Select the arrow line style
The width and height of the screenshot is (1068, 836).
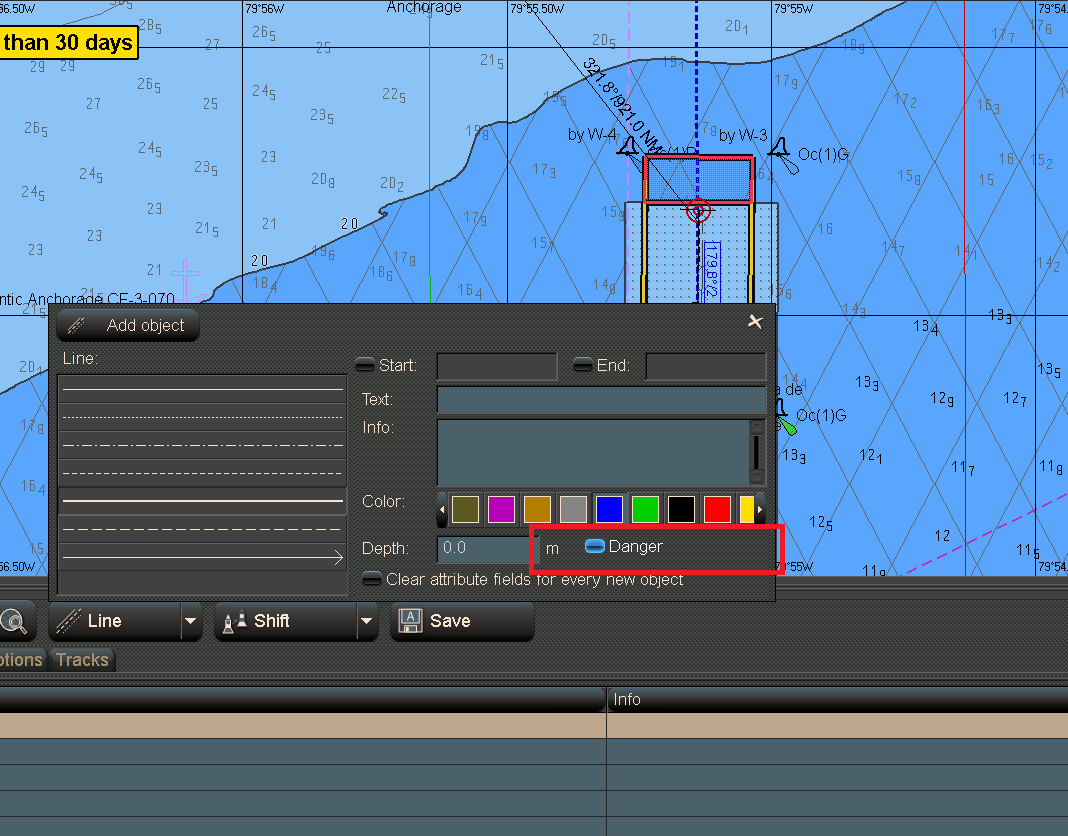[202, 557]
